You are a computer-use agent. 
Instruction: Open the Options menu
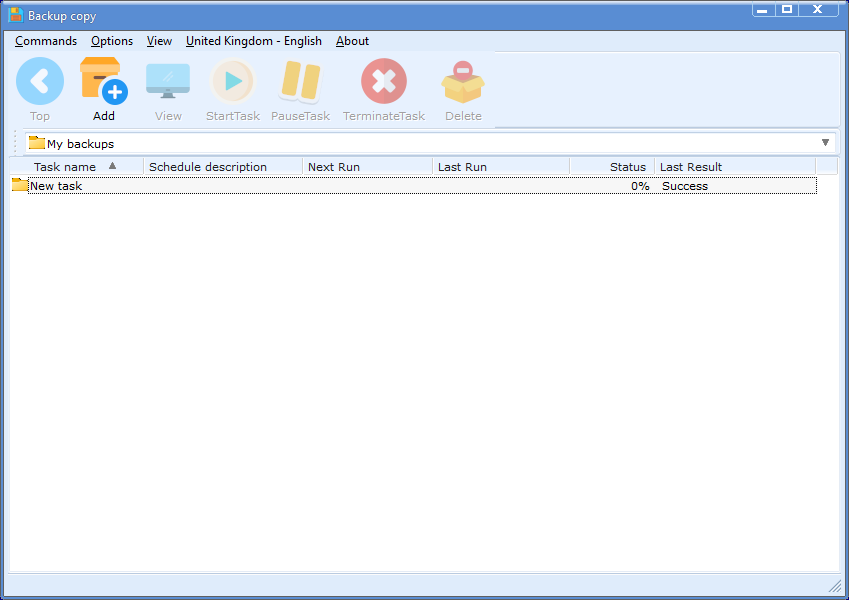[x=112, y=41]
